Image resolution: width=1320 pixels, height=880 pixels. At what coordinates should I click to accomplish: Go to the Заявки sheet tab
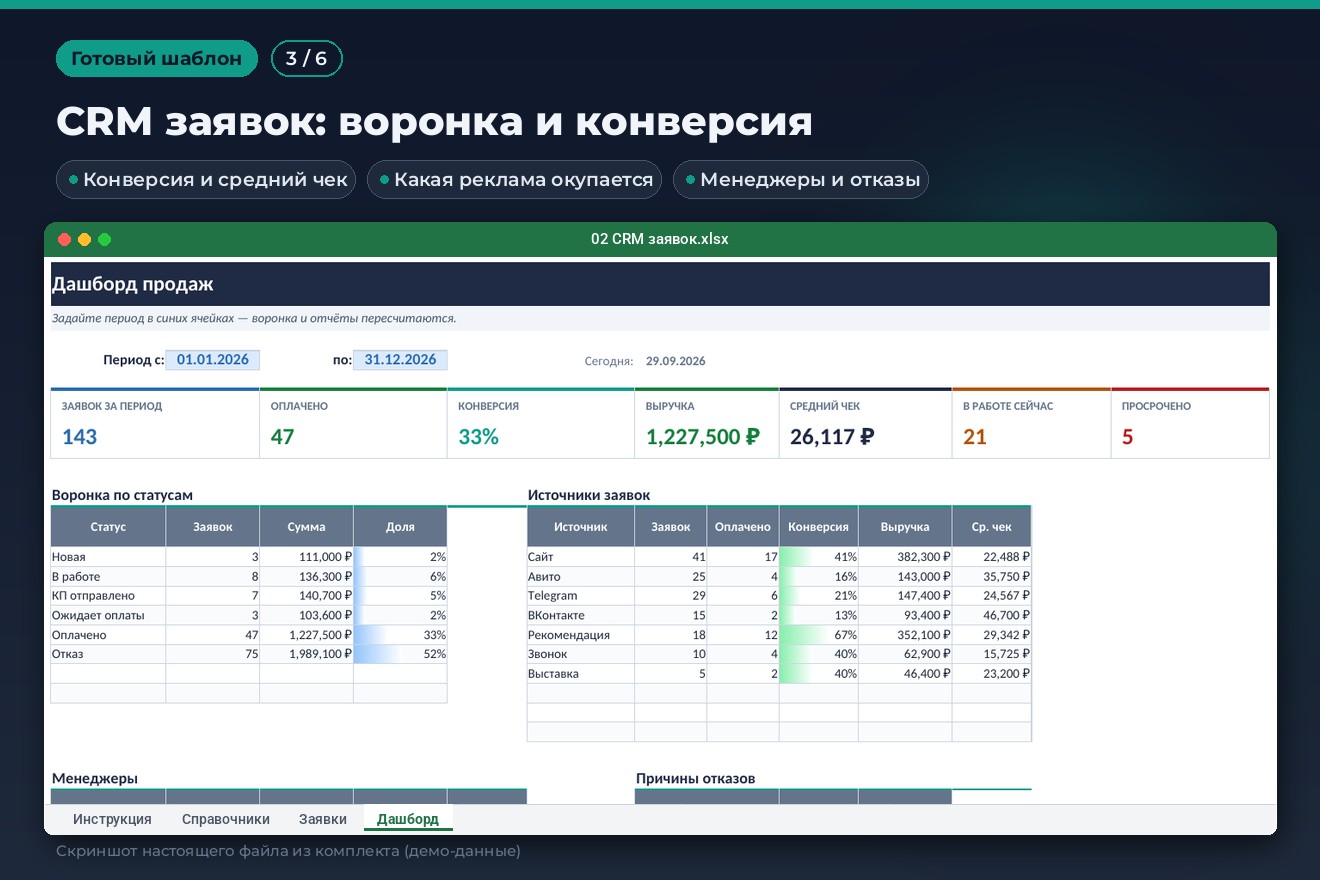coord(323,819)
